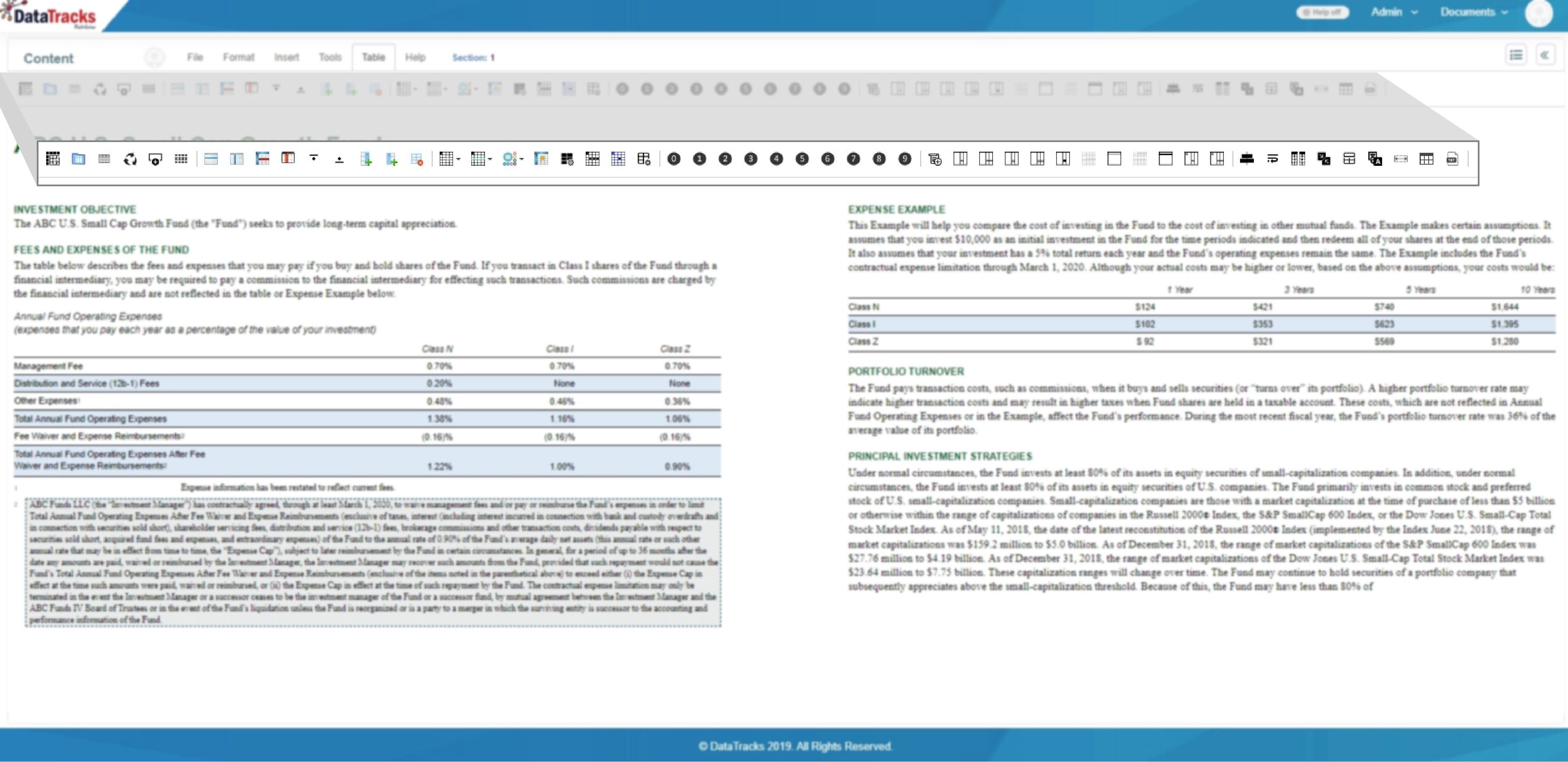1568x762 pixels.
Task: Open the Tools menu
Action: (x=330, y=57)
